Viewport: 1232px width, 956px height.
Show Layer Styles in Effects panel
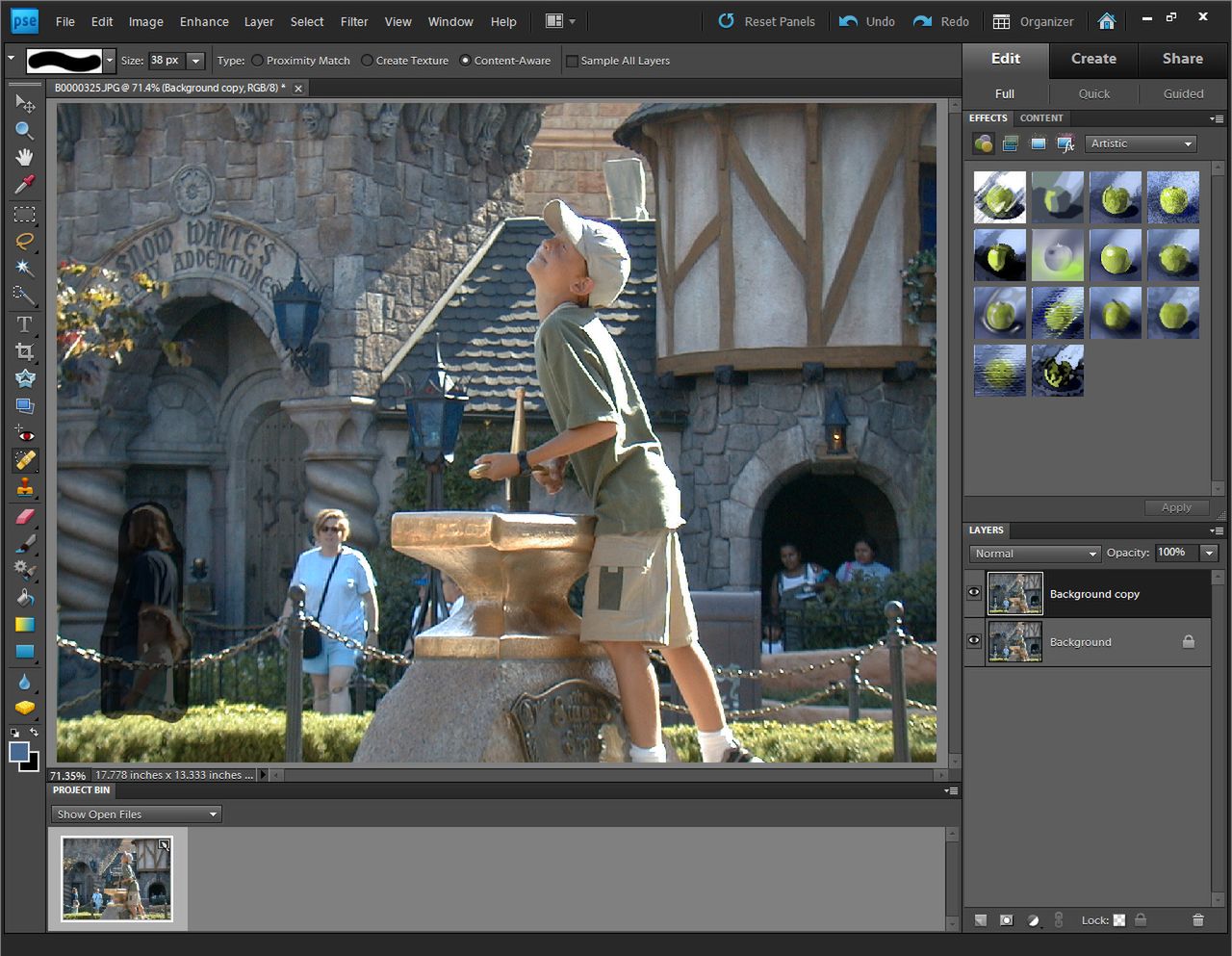(1011, 143)
